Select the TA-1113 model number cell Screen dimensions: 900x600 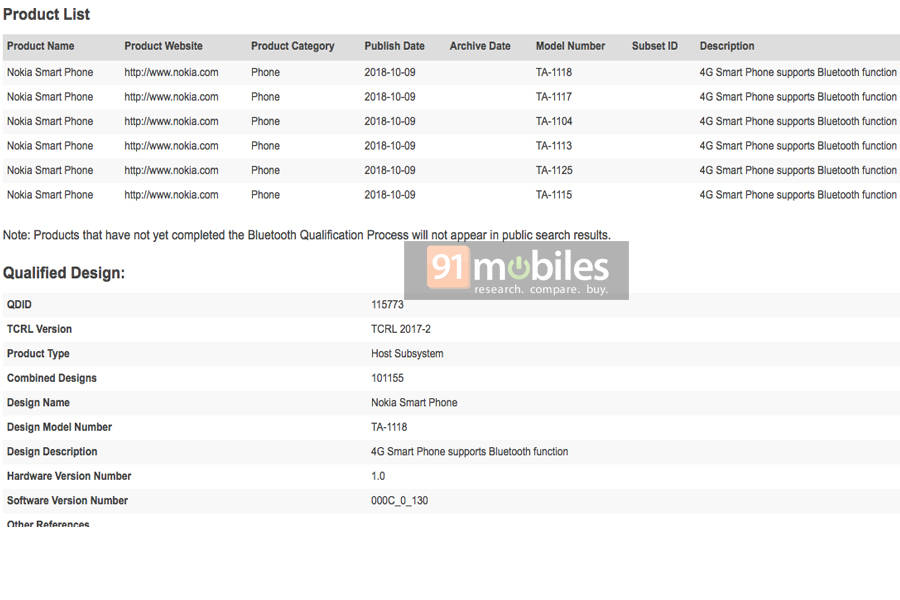554,146
